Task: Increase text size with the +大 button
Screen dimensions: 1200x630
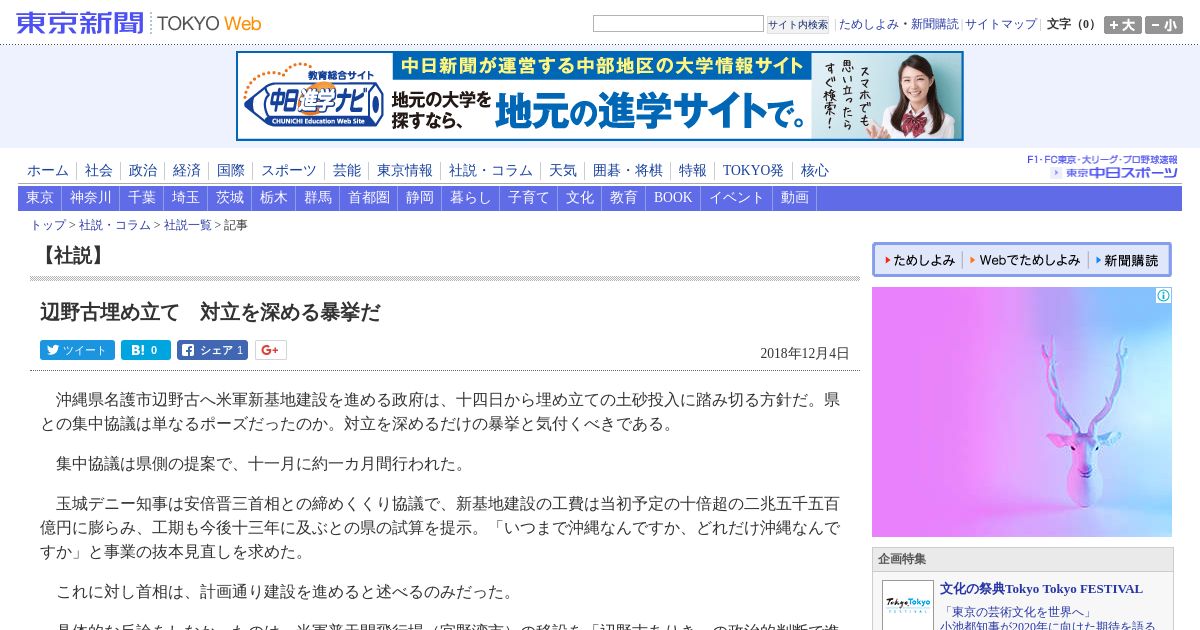Action: point(1122,25)
